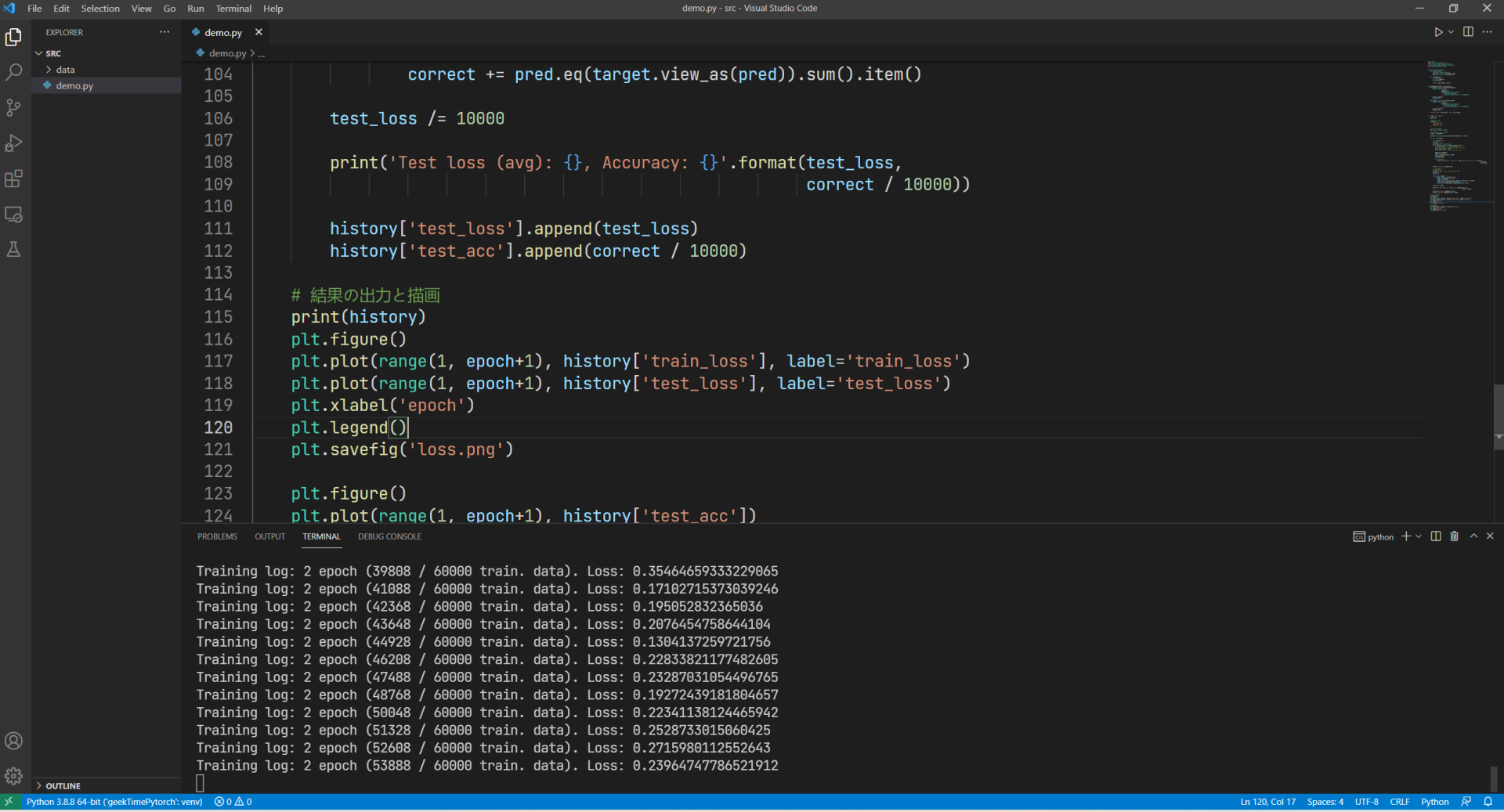Open the Run and Debug view
This screenshot has width=1504, height=812.
click(13, 143)
